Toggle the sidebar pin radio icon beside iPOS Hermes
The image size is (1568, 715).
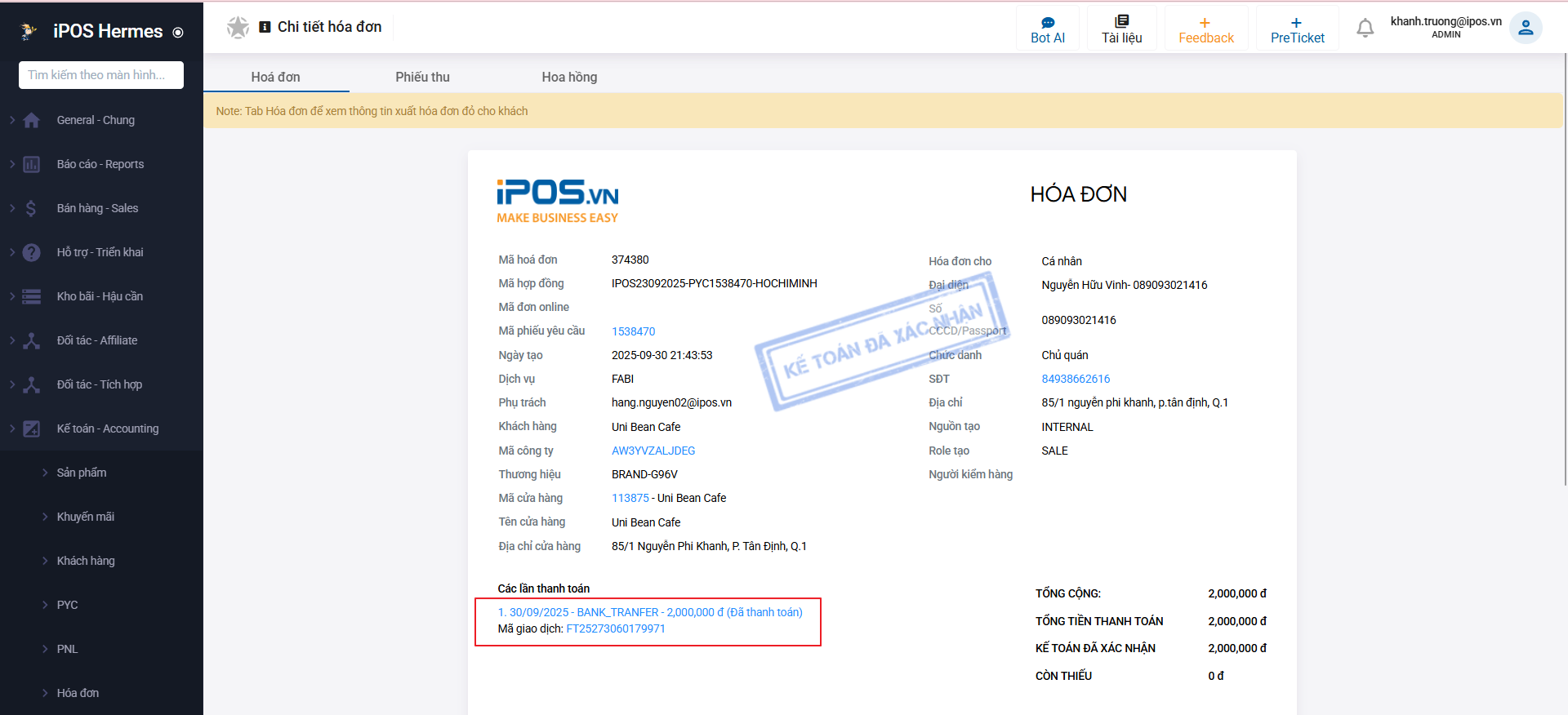pos(178,33)
